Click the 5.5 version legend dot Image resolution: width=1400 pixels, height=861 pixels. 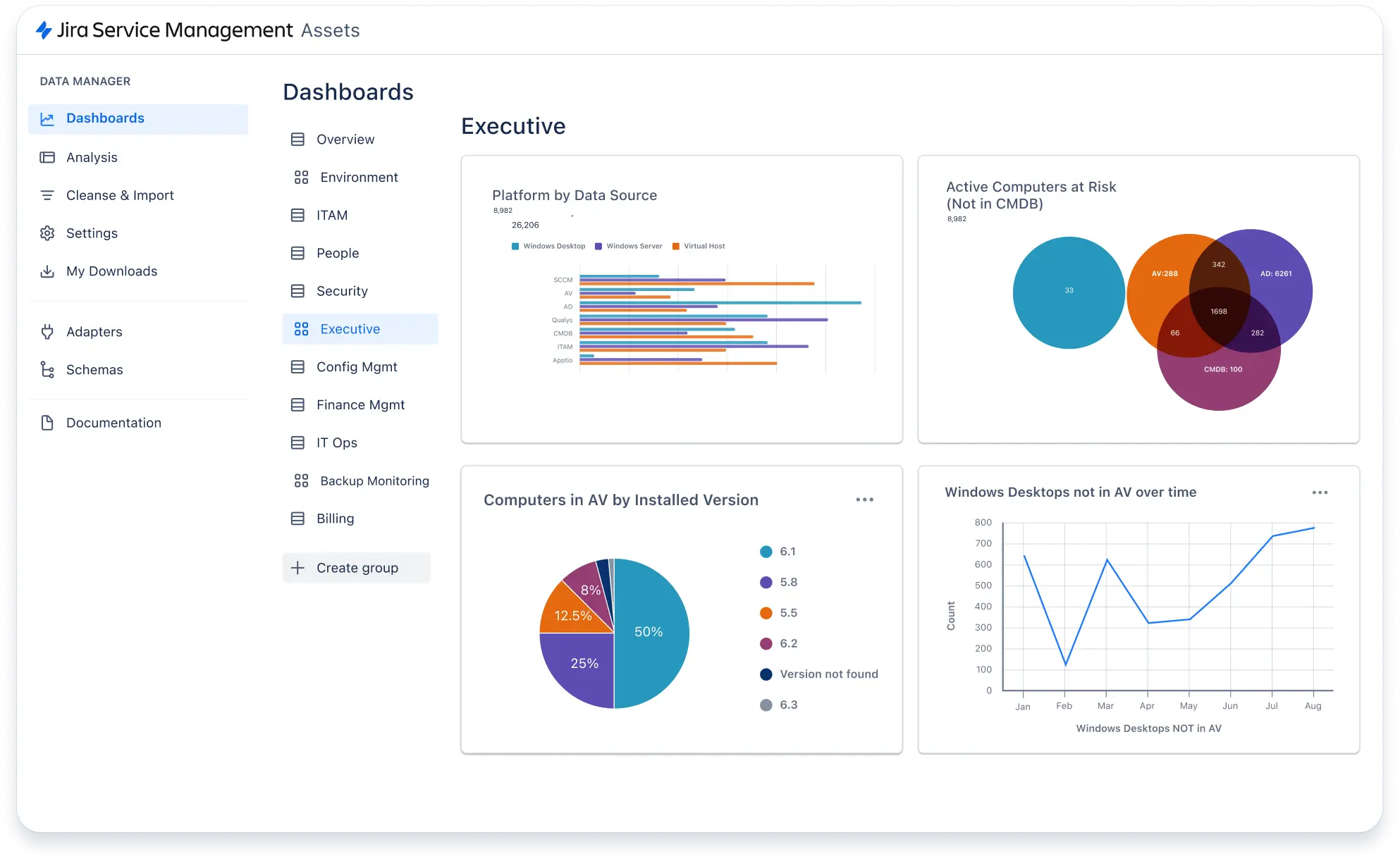(x=766, y=613)
